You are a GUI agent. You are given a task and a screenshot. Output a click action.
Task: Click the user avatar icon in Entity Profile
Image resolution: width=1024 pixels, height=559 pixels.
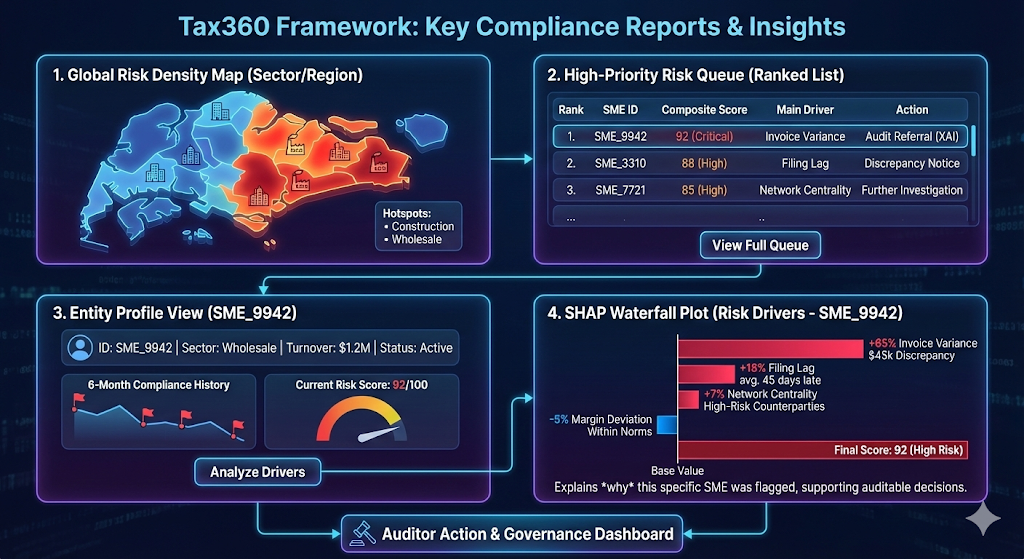coord(78,348)
